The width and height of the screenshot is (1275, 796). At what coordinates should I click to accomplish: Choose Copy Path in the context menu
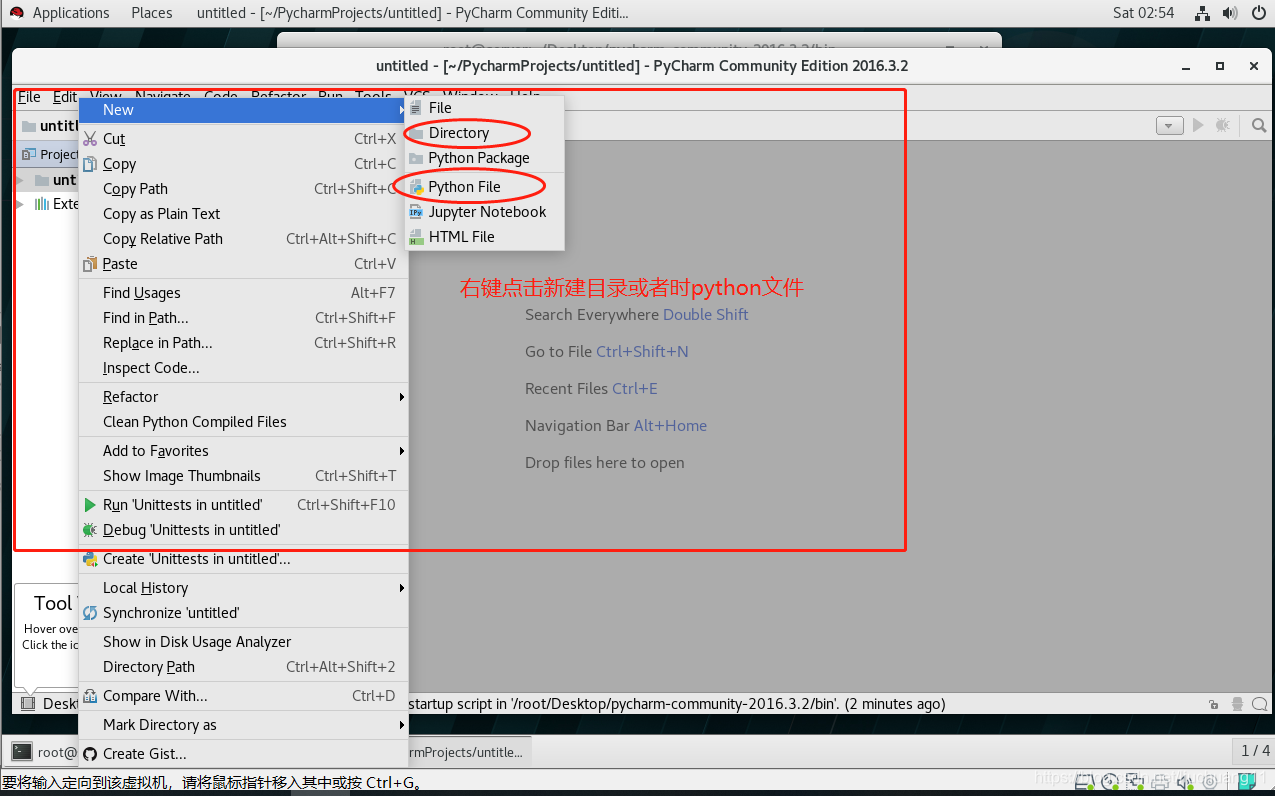tap(244, 189)
